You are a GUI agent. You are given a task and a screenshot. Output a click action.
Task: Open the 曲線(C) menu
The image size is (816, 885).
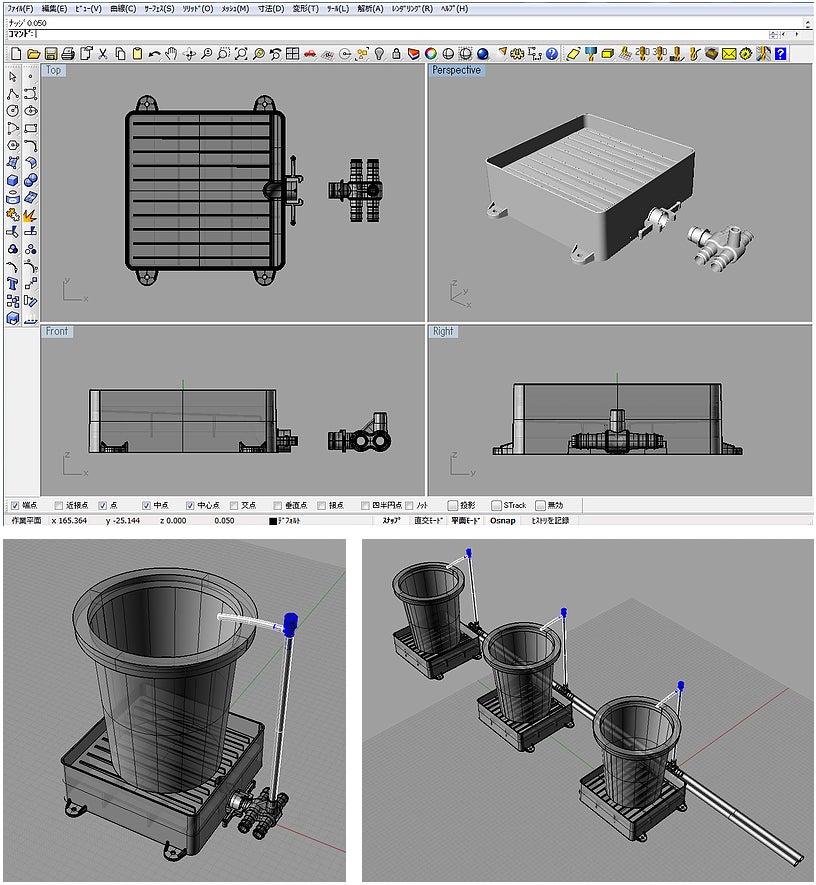pos(124,8)
